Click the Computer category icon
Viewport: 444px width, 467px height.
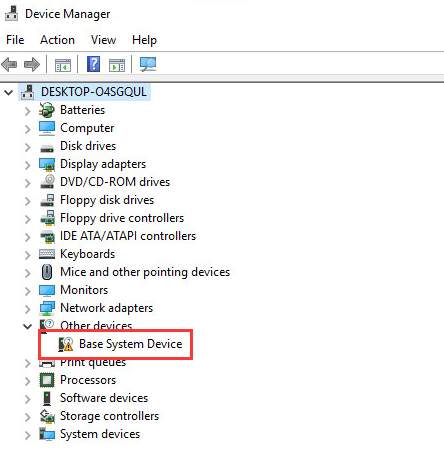(47, 128)
